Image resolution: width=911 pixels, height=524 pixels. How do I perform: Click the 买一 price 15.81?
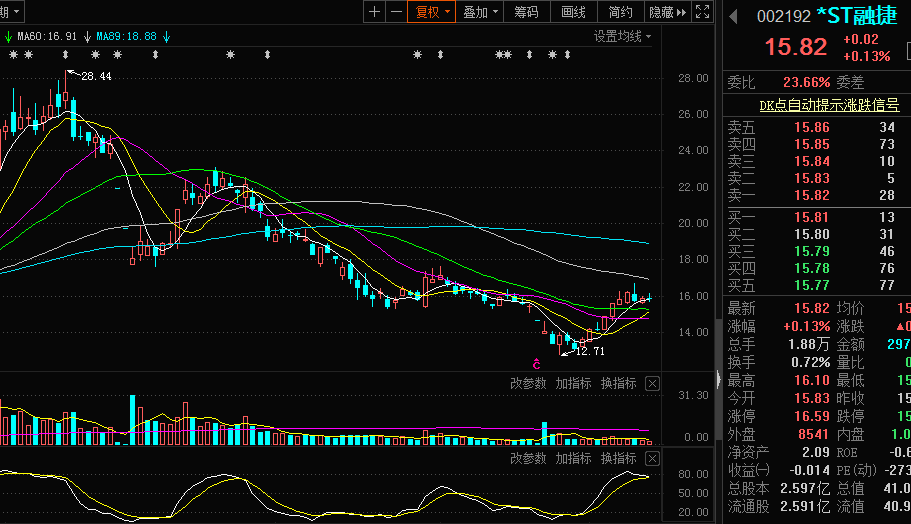(x=812, y=217)
